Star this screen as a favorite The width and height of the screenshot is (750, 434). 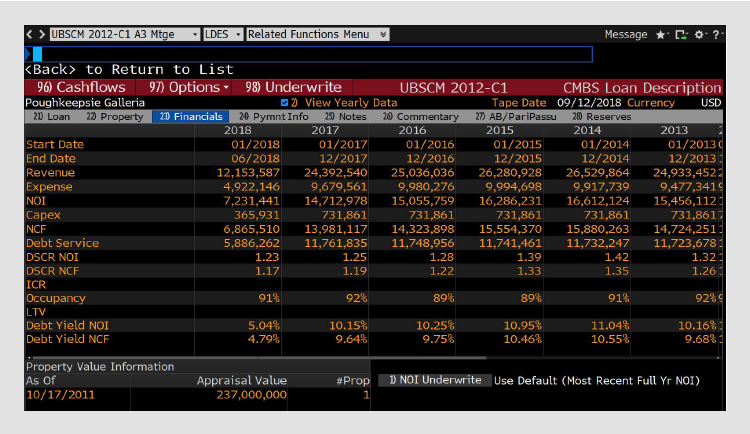point(661,34)
